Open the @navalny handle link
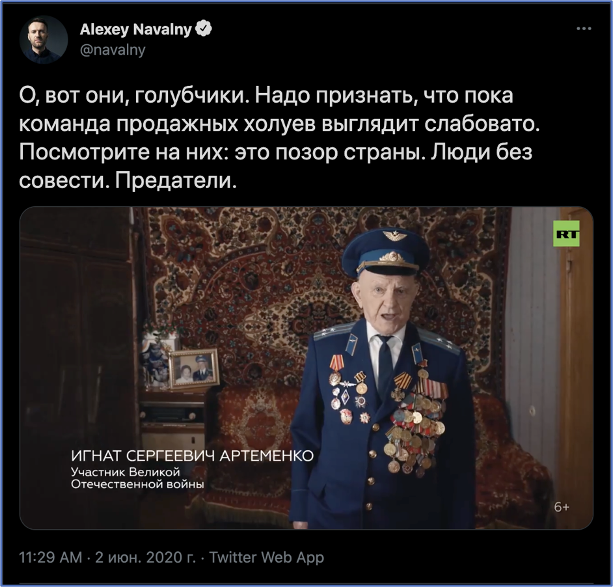Viewport: 614px width, 588px height. tap(112, 50)
